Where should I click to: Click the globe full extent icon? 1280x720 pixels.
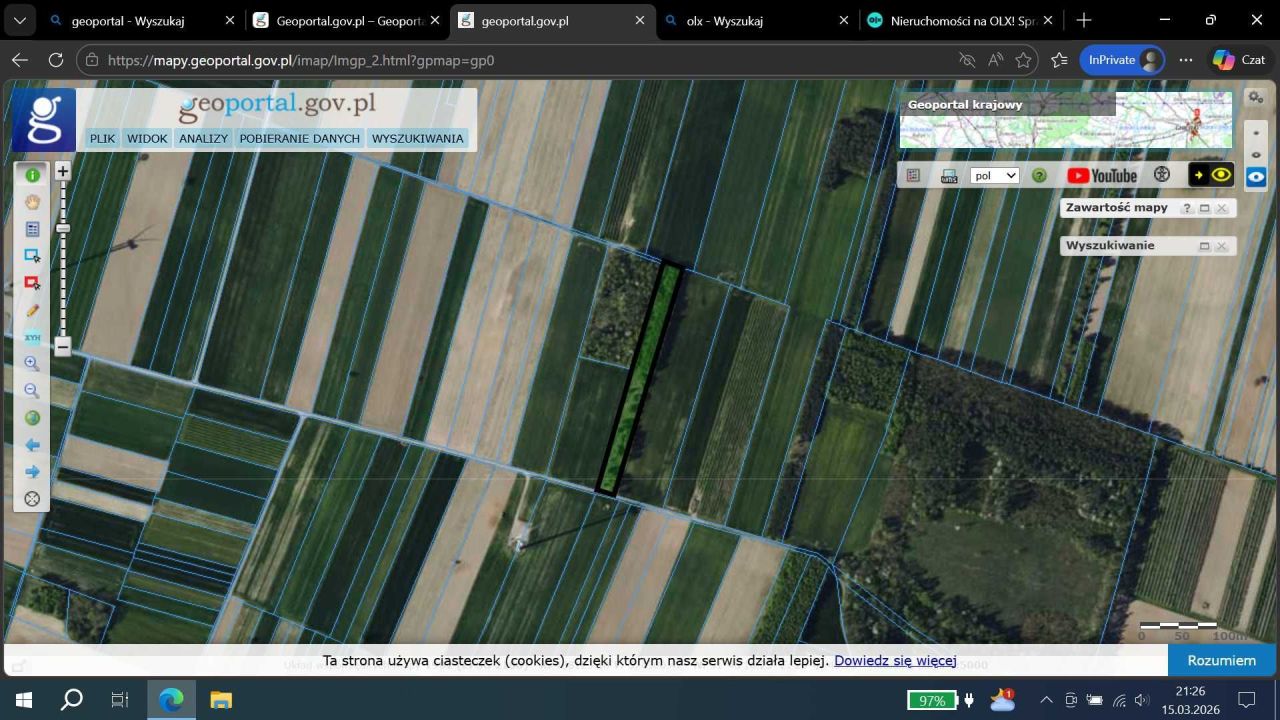pos(32,418)
